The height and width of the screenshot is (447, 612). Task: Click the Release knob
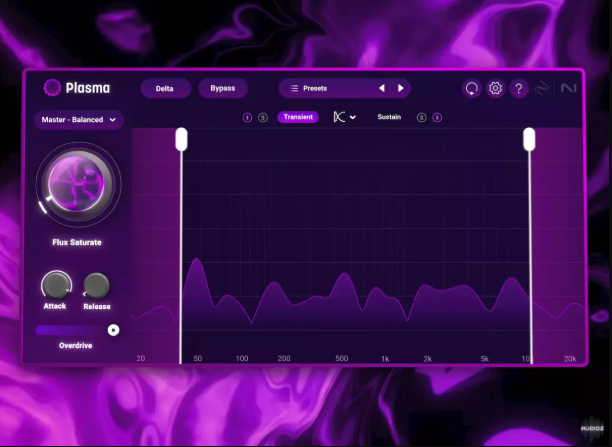pyautogui.click(x=96, y=286)
